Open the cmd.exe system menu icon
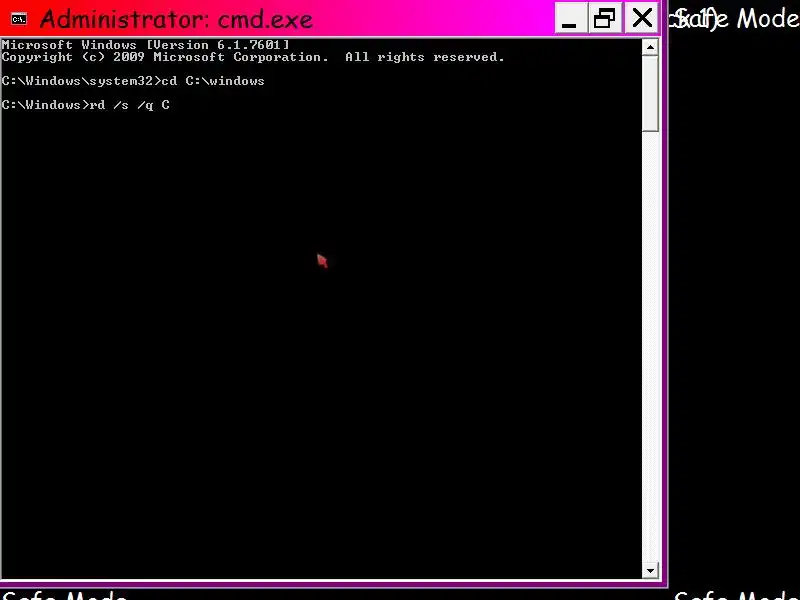This screenshot has width=800, height=600. coord(19,19)
